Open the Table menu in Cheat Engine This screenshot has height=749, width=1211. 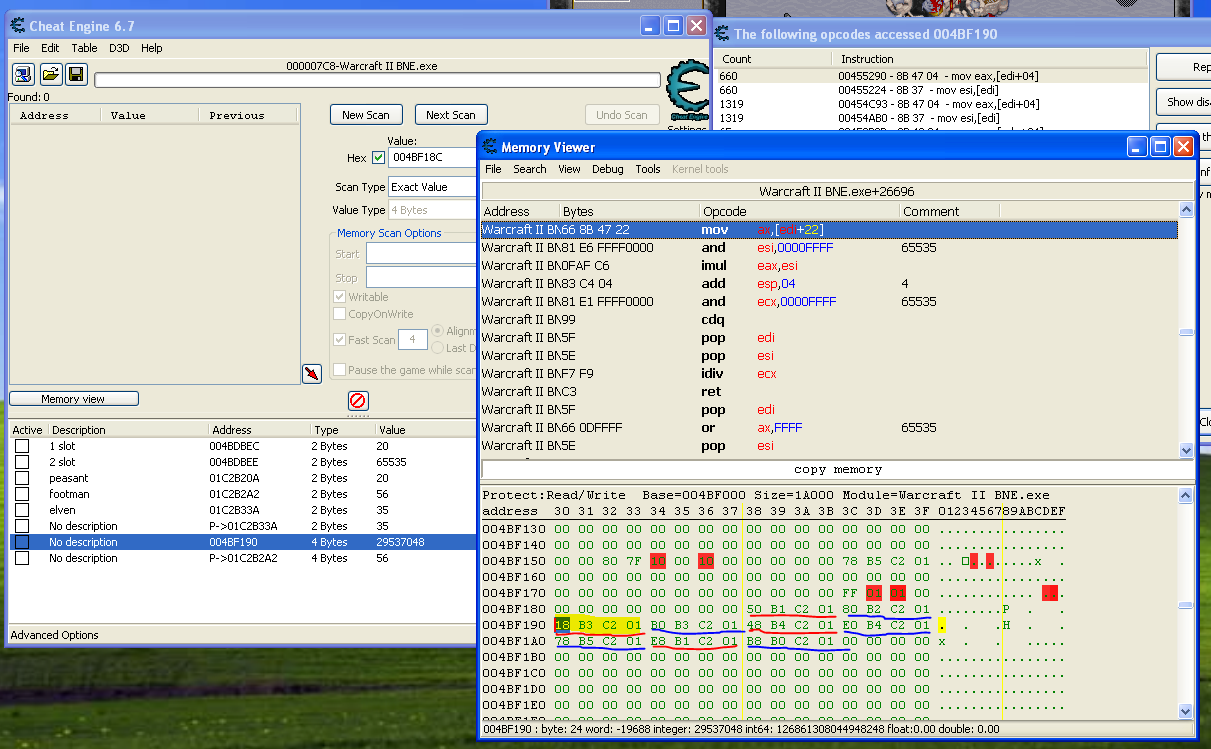click(84, 48)
